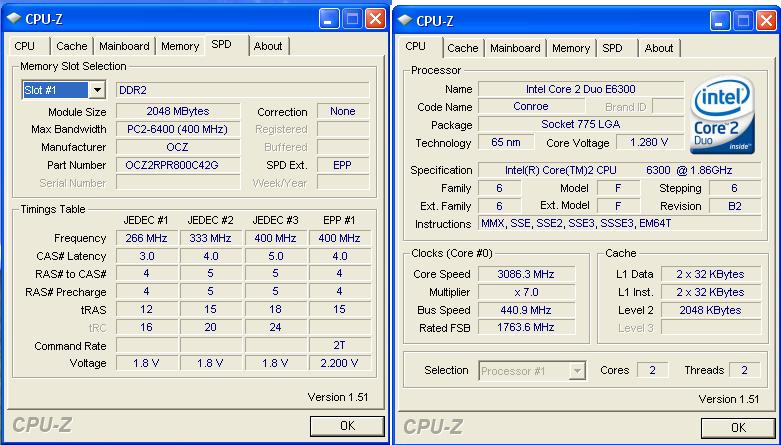Image resolution: width=781 pixels, height=445 pixels.
Task: Click the JEDEC #1 tRAS value 12
Action: click(146, 309)
